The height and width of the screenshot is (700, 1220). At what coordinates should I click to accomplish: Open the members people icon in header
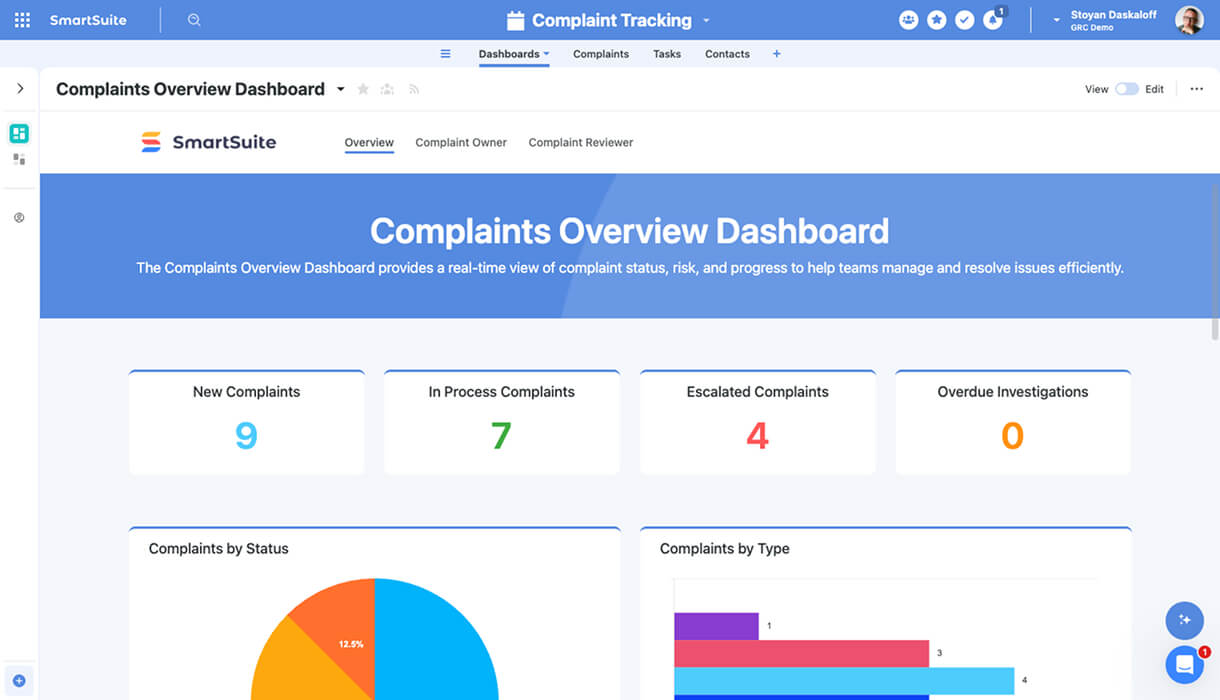[x=908, y=20]
